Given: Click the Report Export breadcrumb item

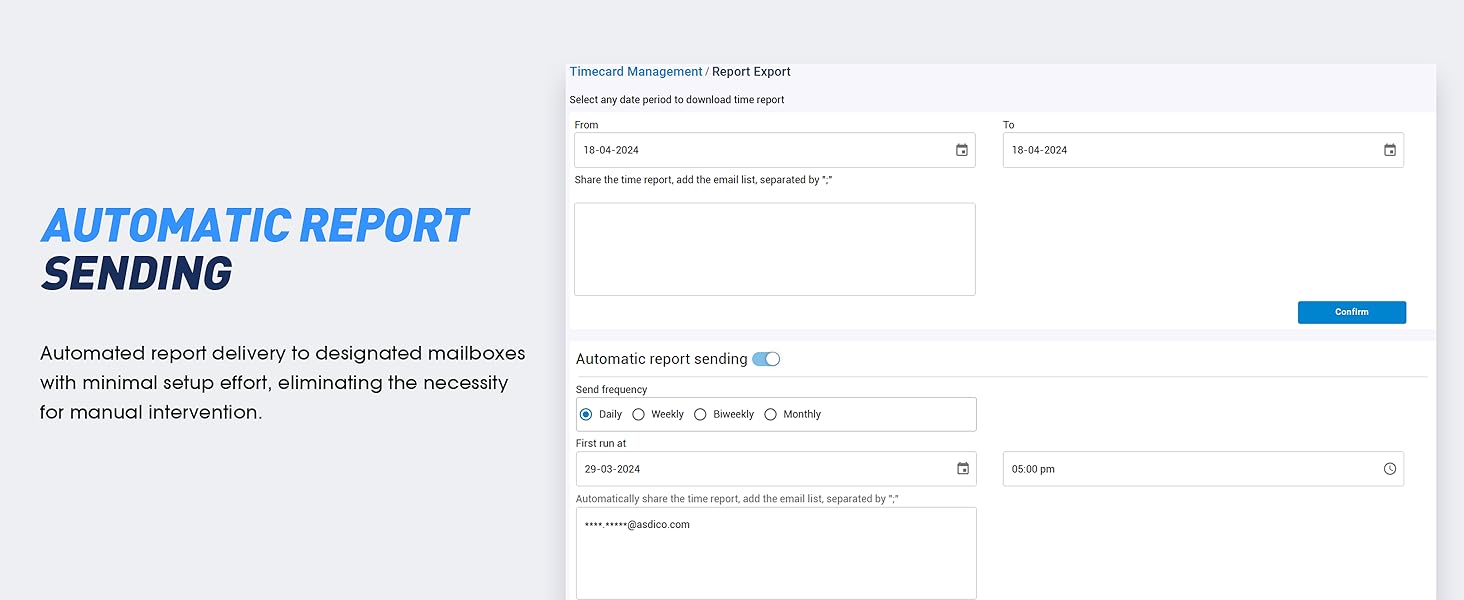Looking at the screenshot, I should [751, 72].
